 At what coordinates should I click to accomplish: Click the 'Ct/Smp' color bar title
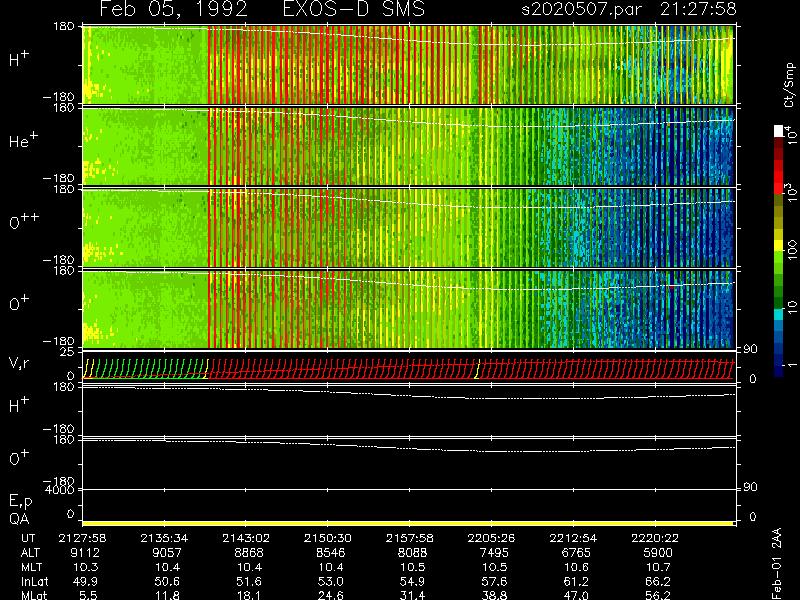(x=789, y=85)
